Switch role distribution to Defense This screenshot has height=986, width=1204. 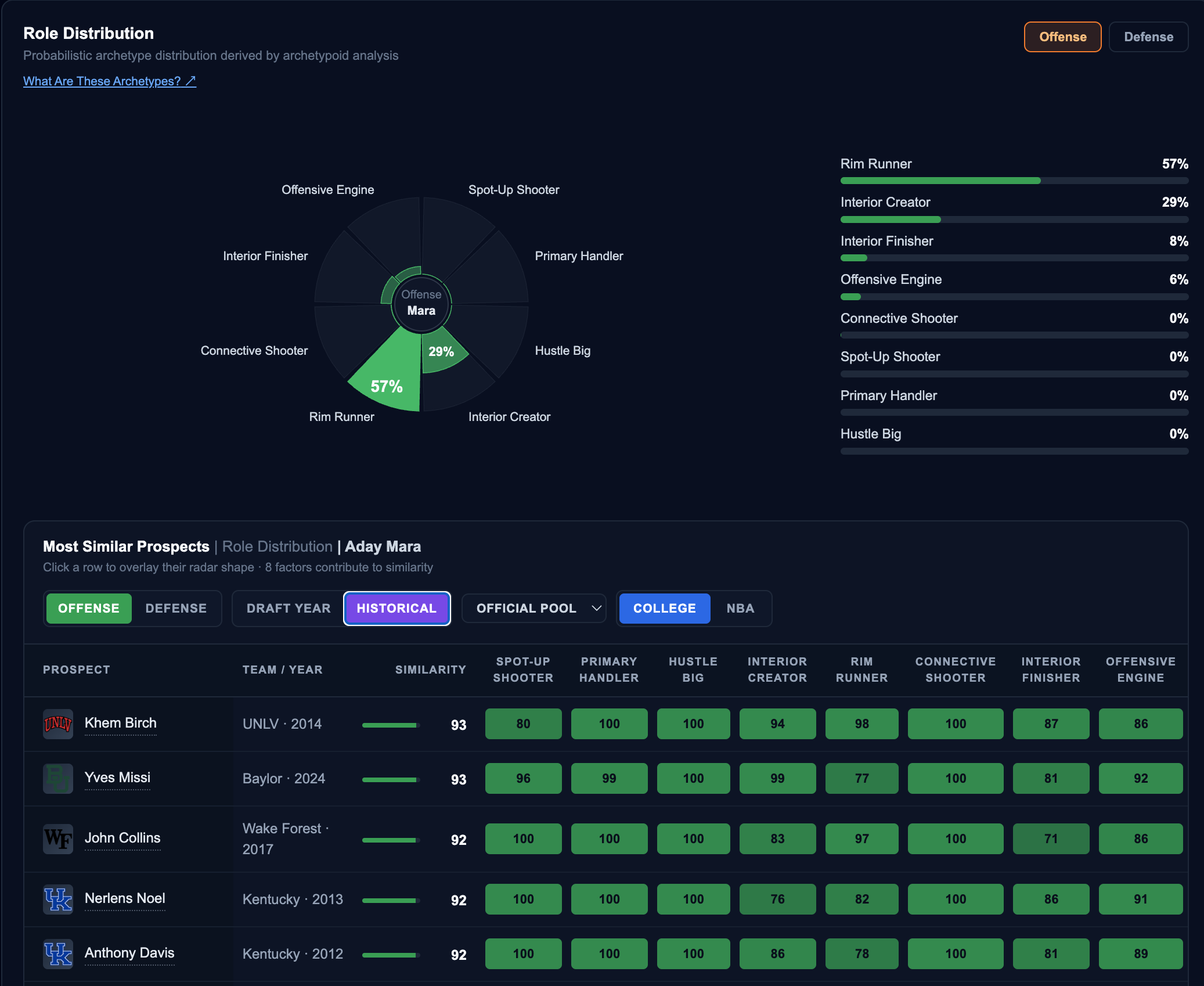(1148, 37)
